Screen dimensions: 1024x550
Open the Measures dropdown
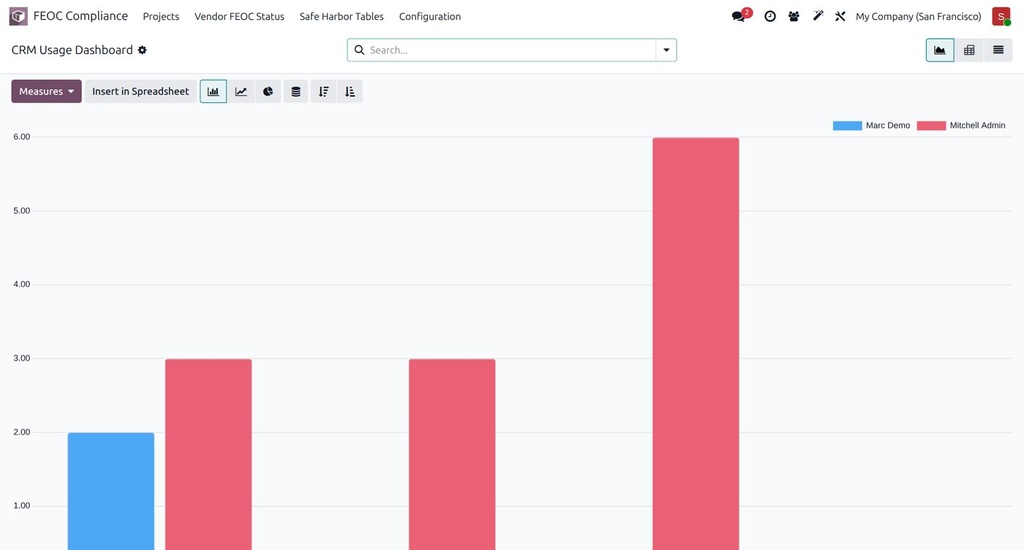click(x=46, y=91)
